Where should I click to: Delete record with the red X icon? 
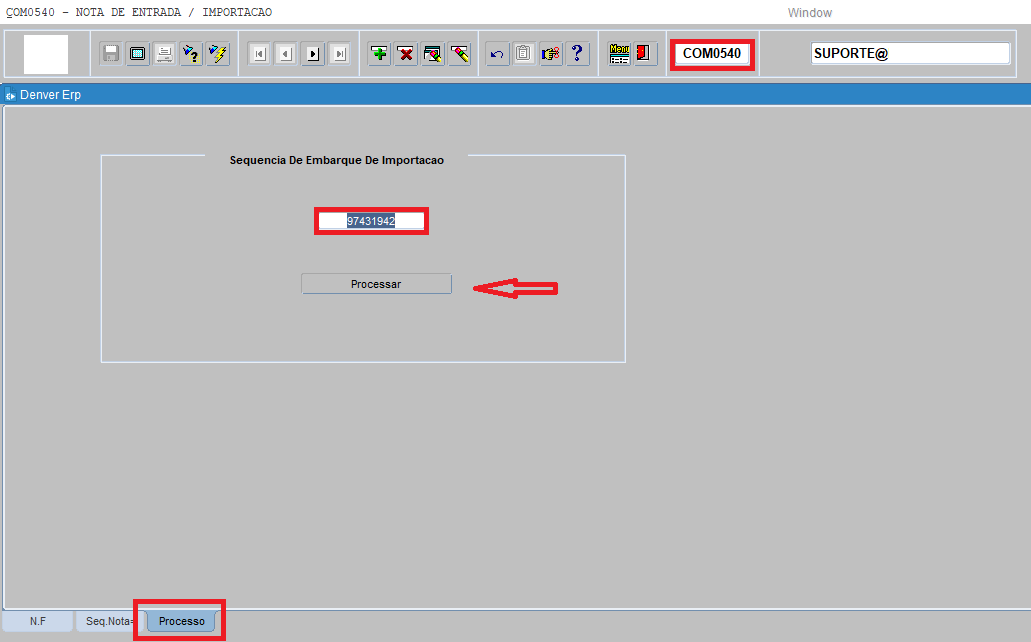(x=406, y=54)
